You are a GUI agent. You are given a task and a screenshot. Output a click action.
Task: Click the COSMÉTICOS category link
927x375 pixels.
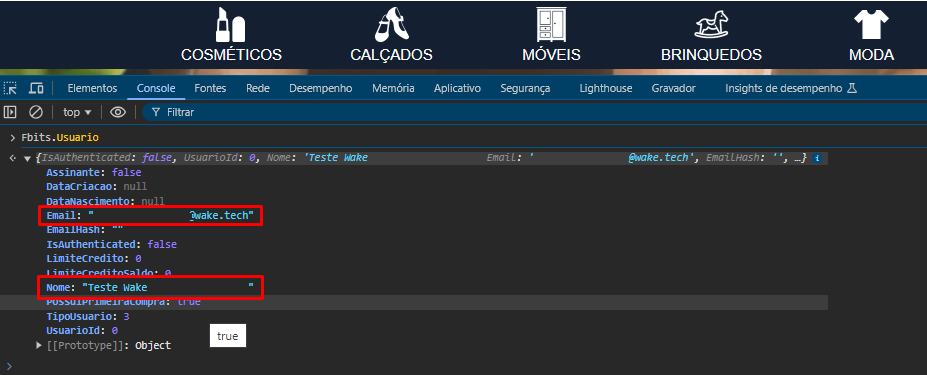(x=231, y=55)
